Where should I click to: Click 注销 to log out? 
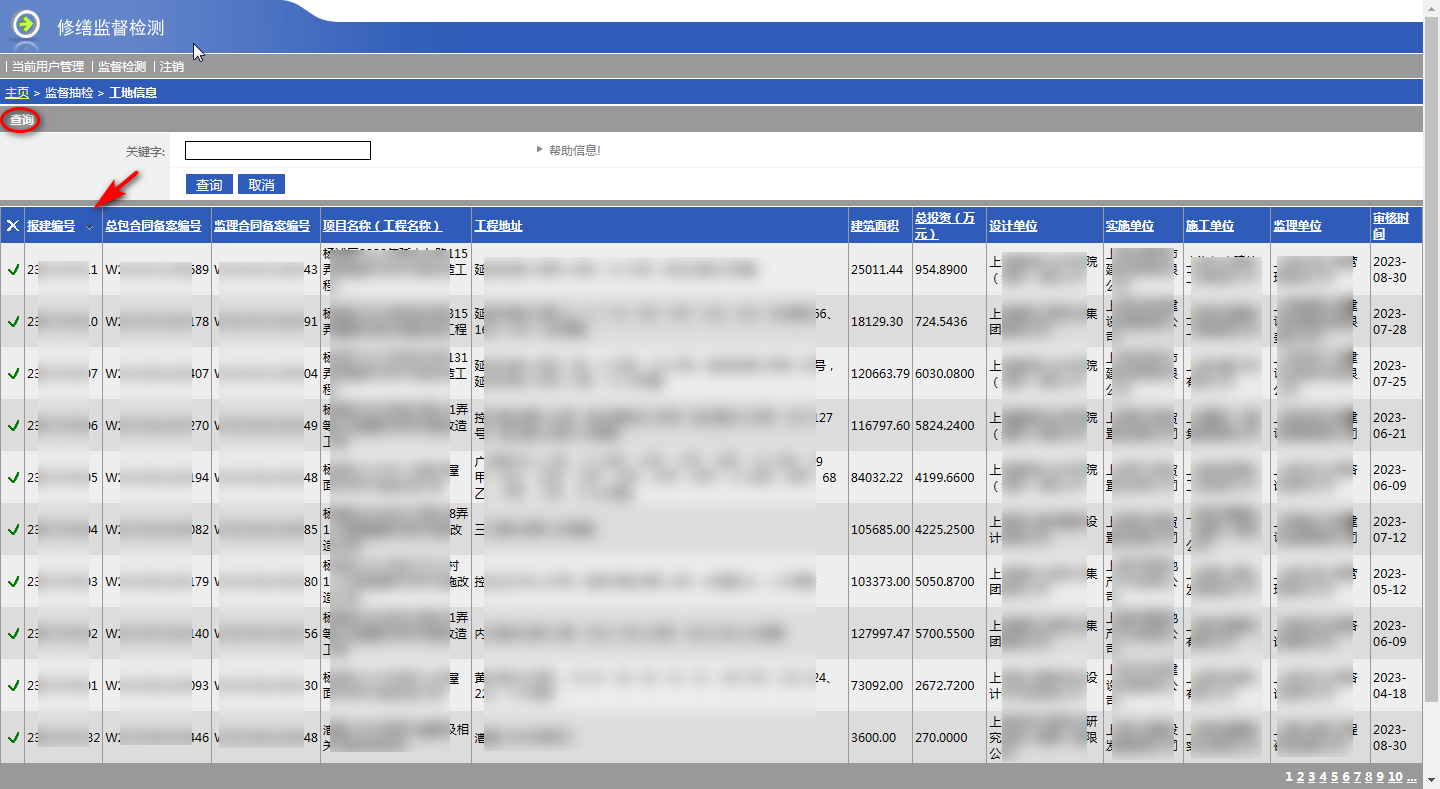point(172,67)
